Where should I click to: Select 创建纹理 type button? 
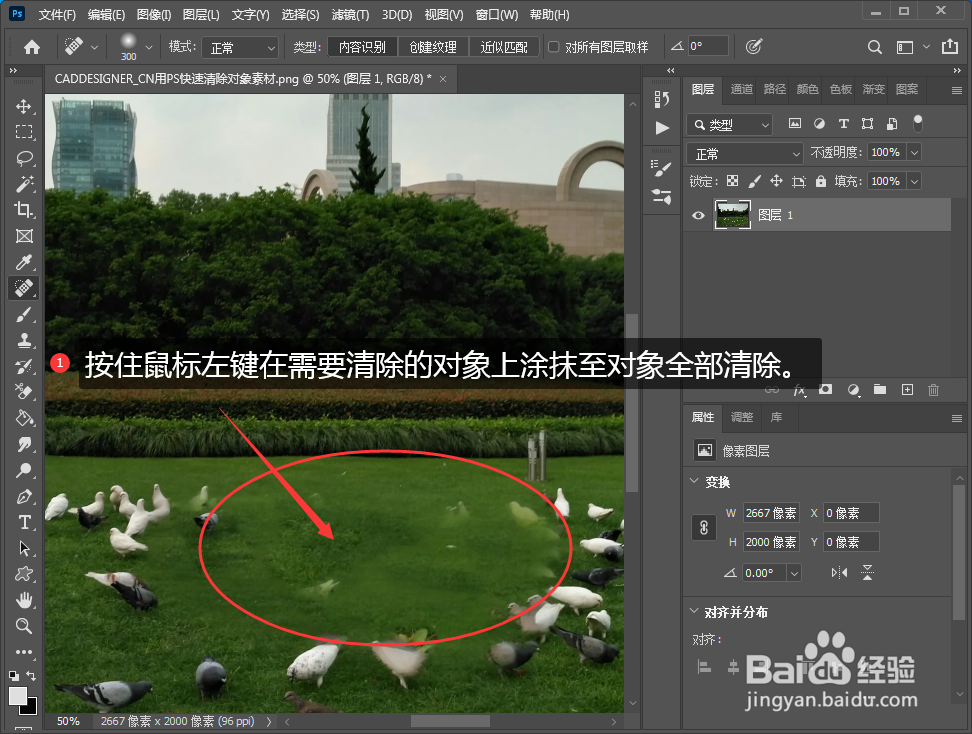point(433,47)
